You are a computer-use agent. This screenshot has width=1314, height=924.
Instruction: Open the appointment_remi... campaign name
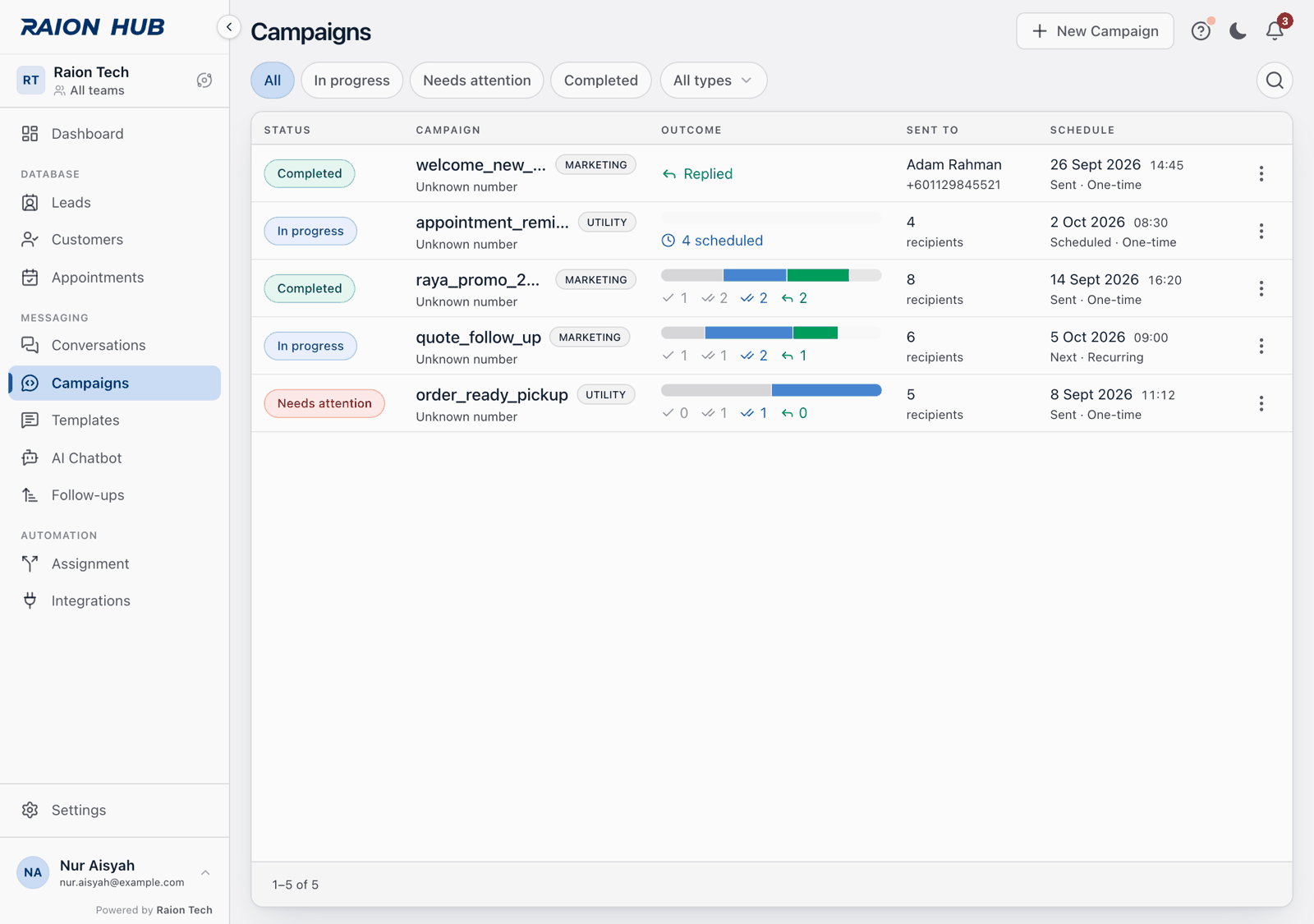click(x=492, y=223)
